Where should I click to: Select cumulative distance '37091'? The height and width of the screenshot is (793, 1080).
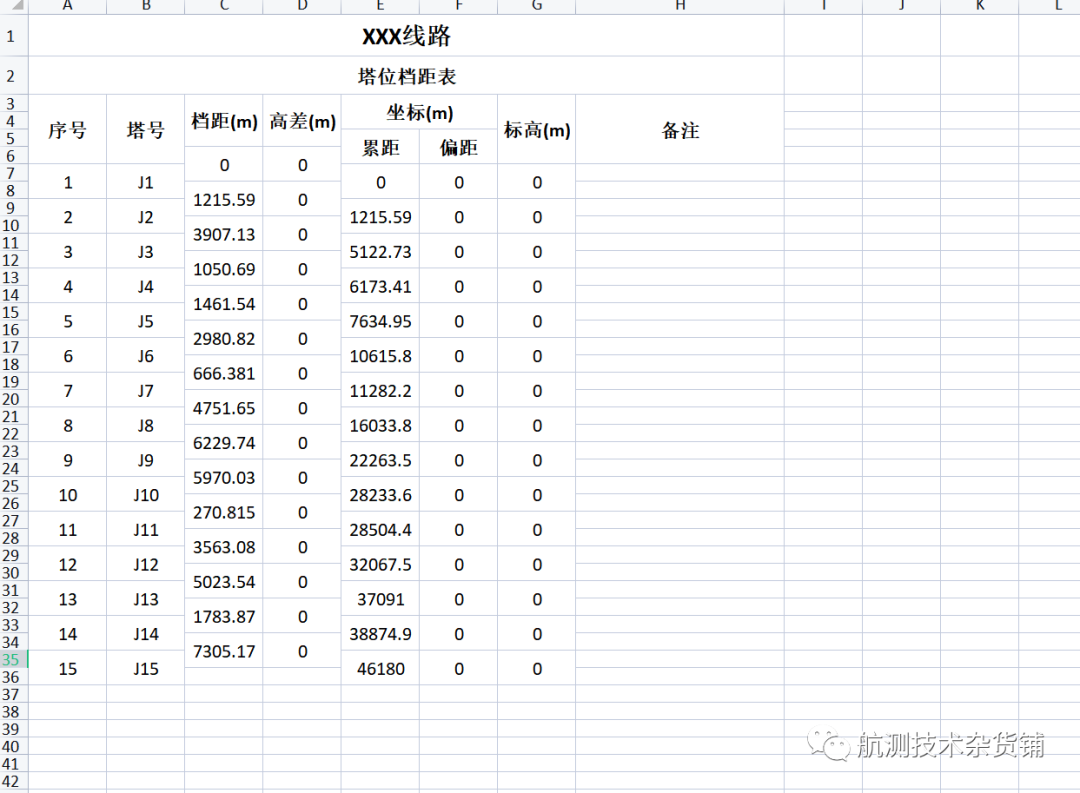pos(380,599)
